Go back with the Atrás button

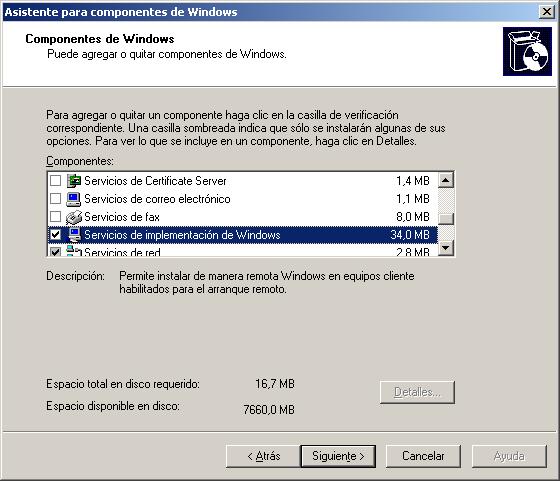pos(264,456)
